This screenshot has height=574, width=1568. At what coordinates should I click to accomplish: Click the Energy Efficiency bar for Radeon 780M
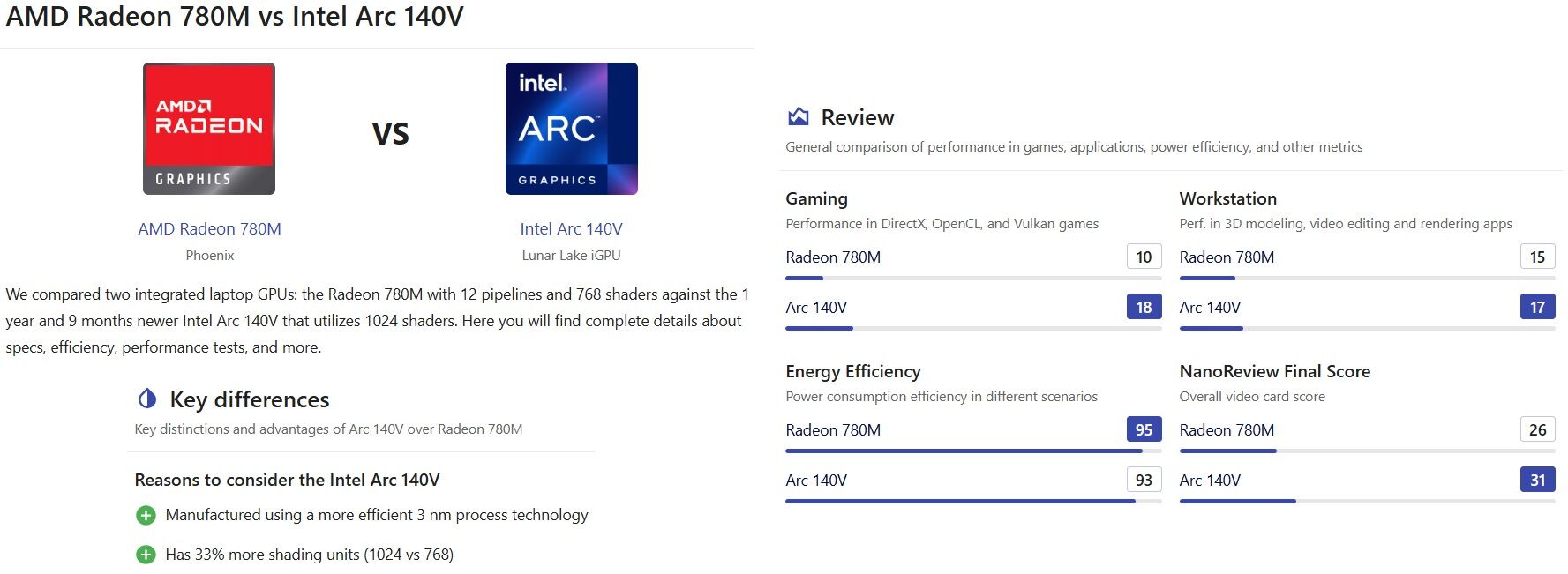coord(973,451)
